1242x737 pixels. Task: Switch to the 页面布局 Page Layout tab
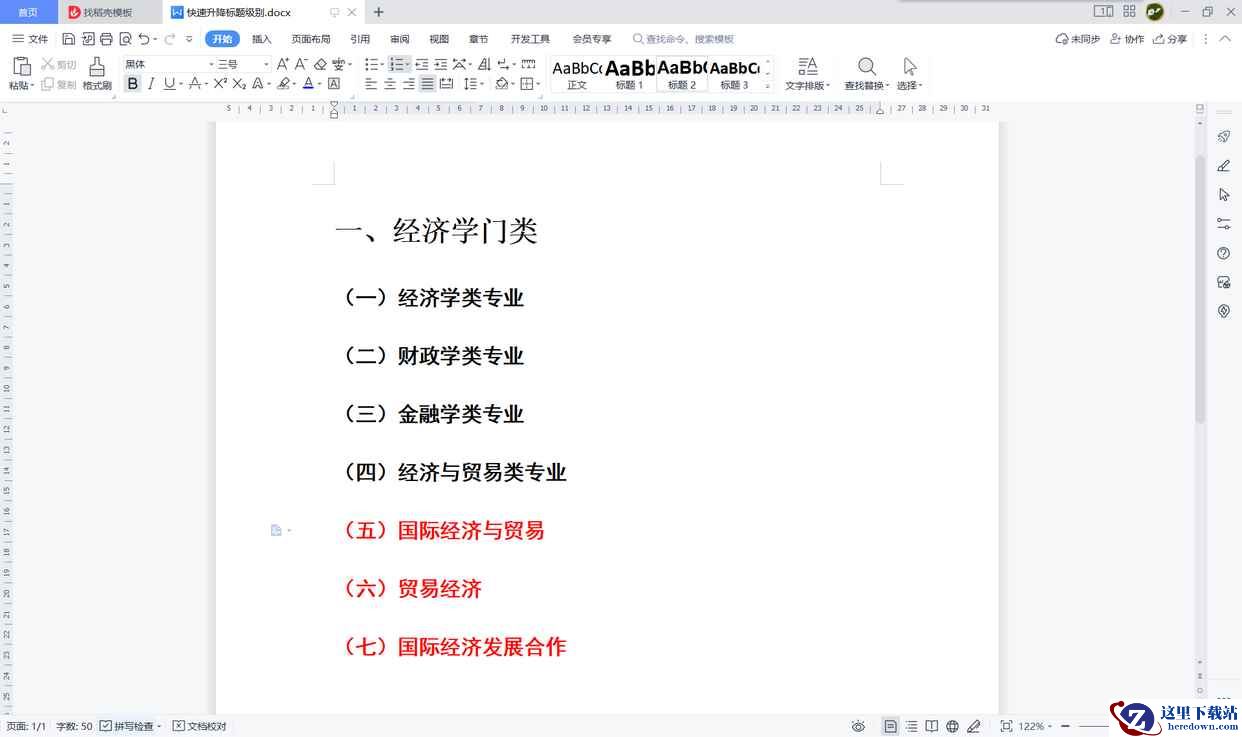311,39
